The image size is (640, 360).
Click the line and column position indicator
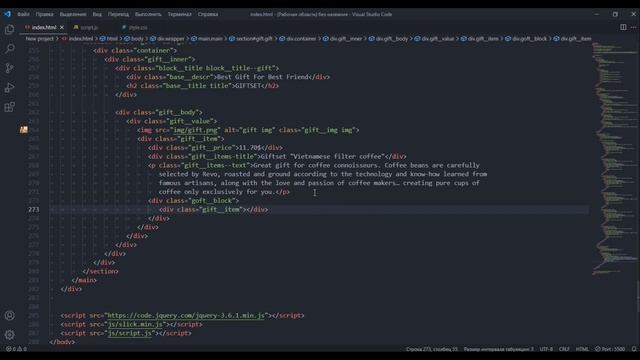tap(432, 349)
